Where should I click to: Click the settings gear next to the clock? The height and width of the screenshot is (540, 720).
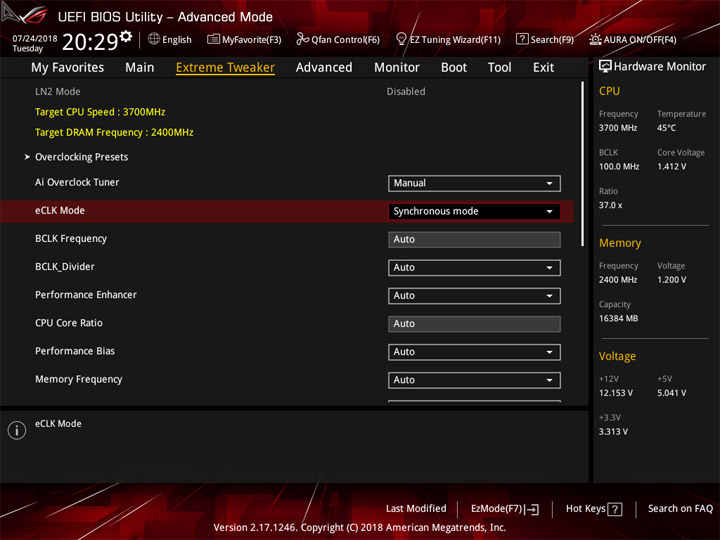126,36
